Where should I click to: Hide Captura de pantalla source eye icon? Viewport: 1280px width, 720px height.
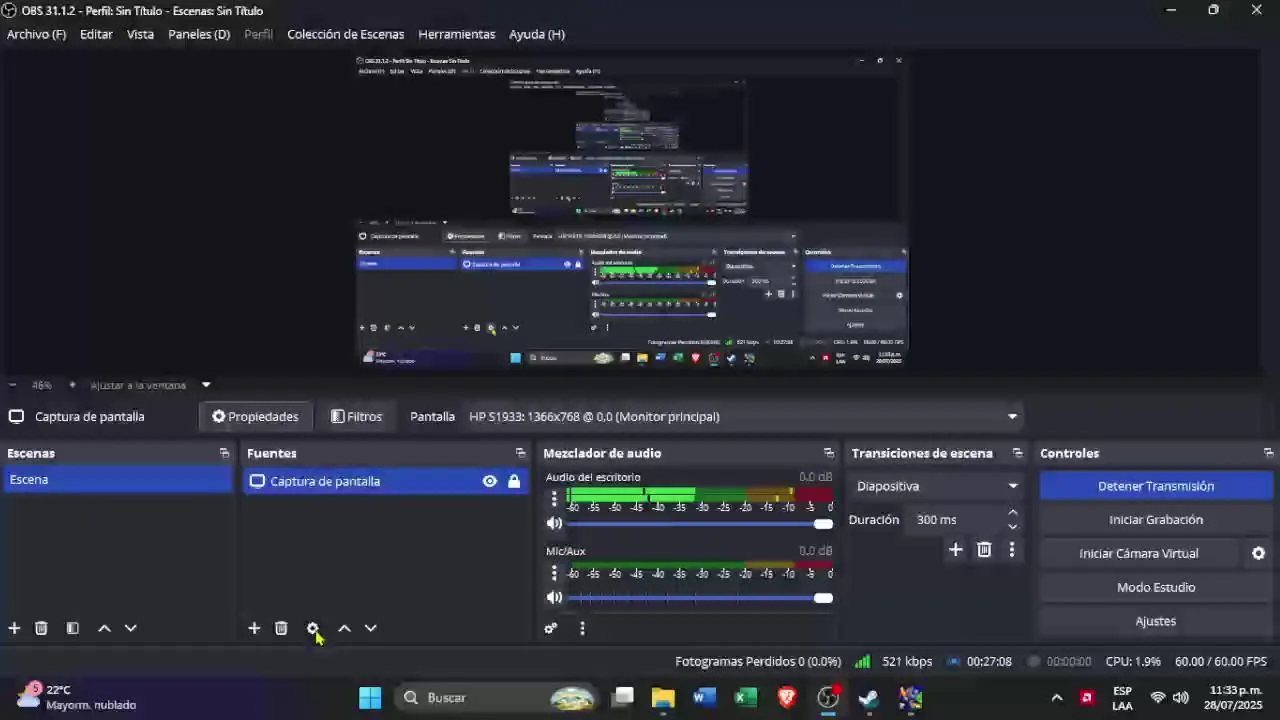[489, 481]
